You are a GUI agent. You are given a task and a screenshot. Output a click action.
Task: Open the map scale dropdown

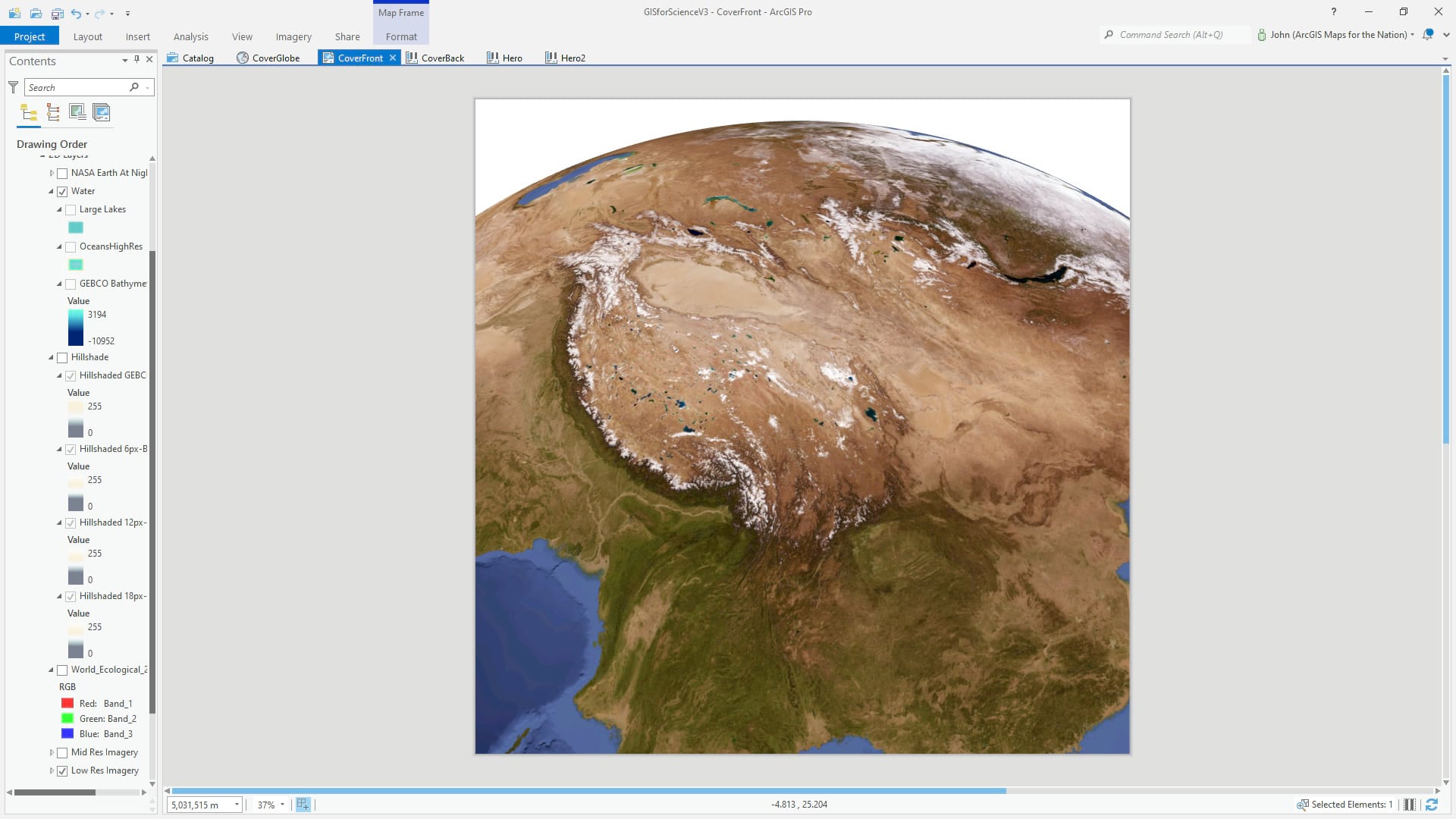pos(237,805)
